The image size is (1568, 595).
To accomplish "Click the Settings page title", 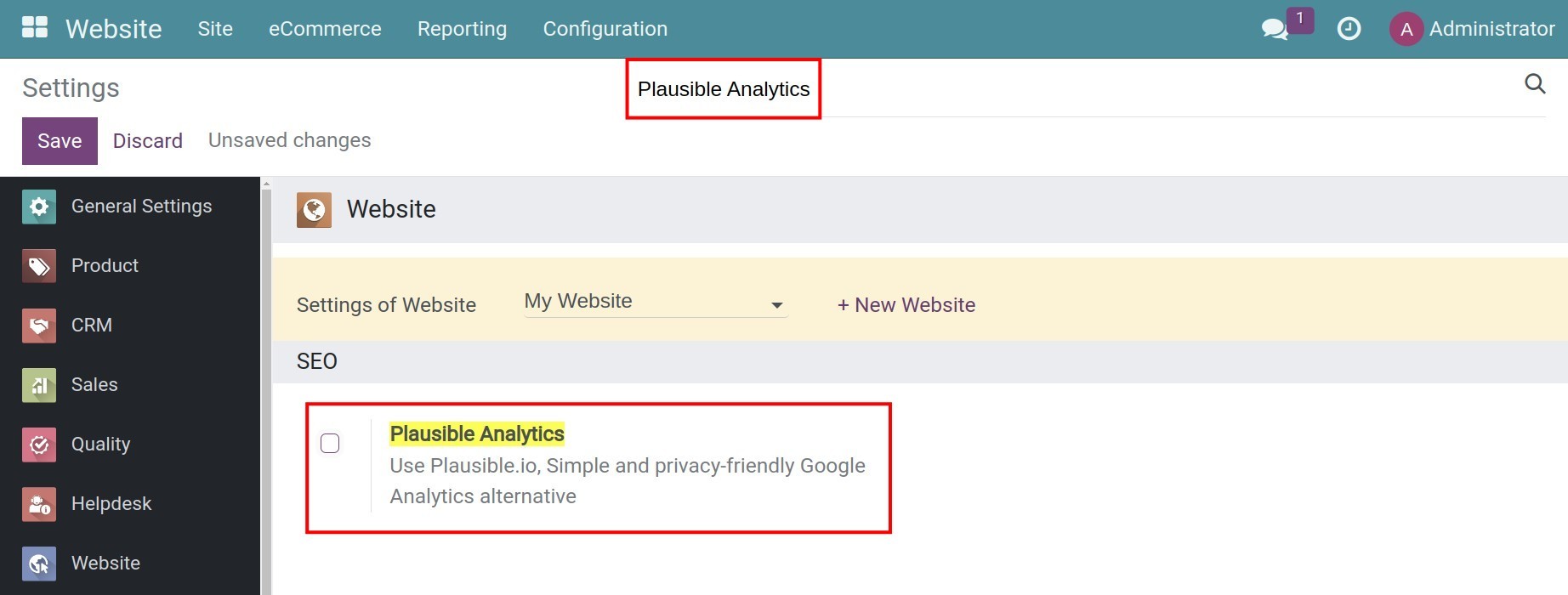I will 71,88.
